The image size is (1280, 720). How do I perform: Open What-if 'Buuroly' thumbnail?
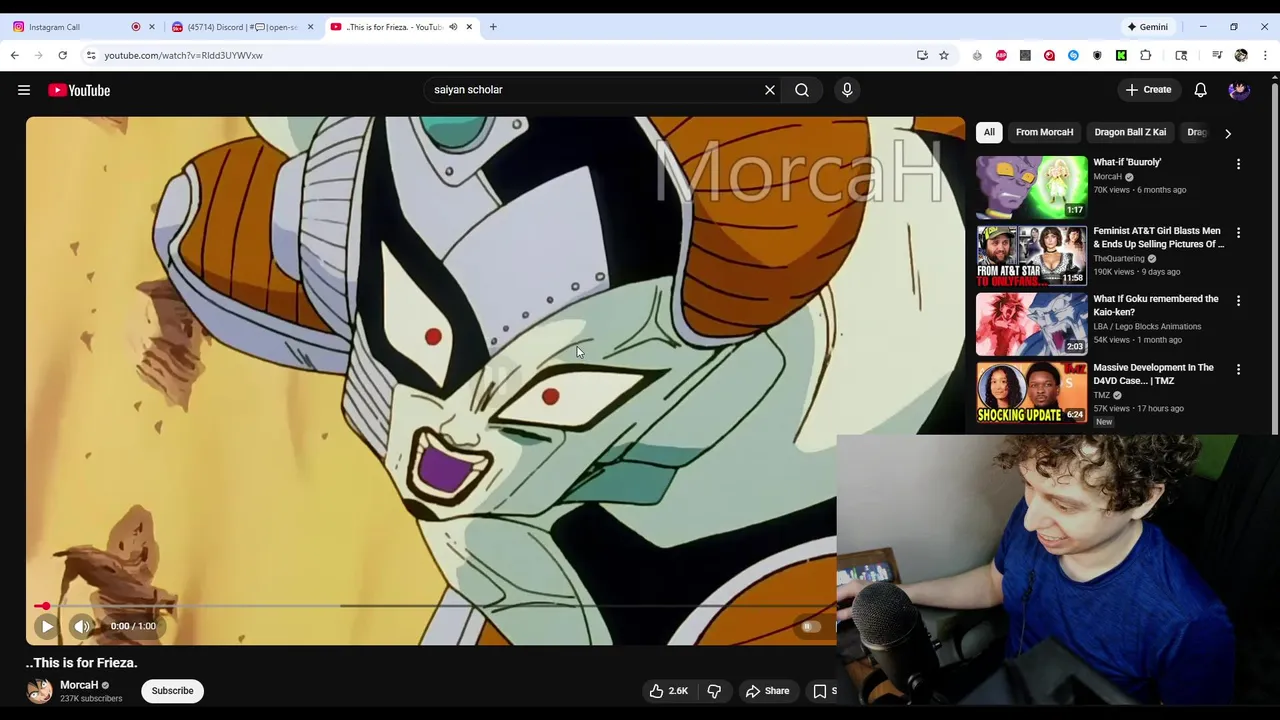[1031, 187]
